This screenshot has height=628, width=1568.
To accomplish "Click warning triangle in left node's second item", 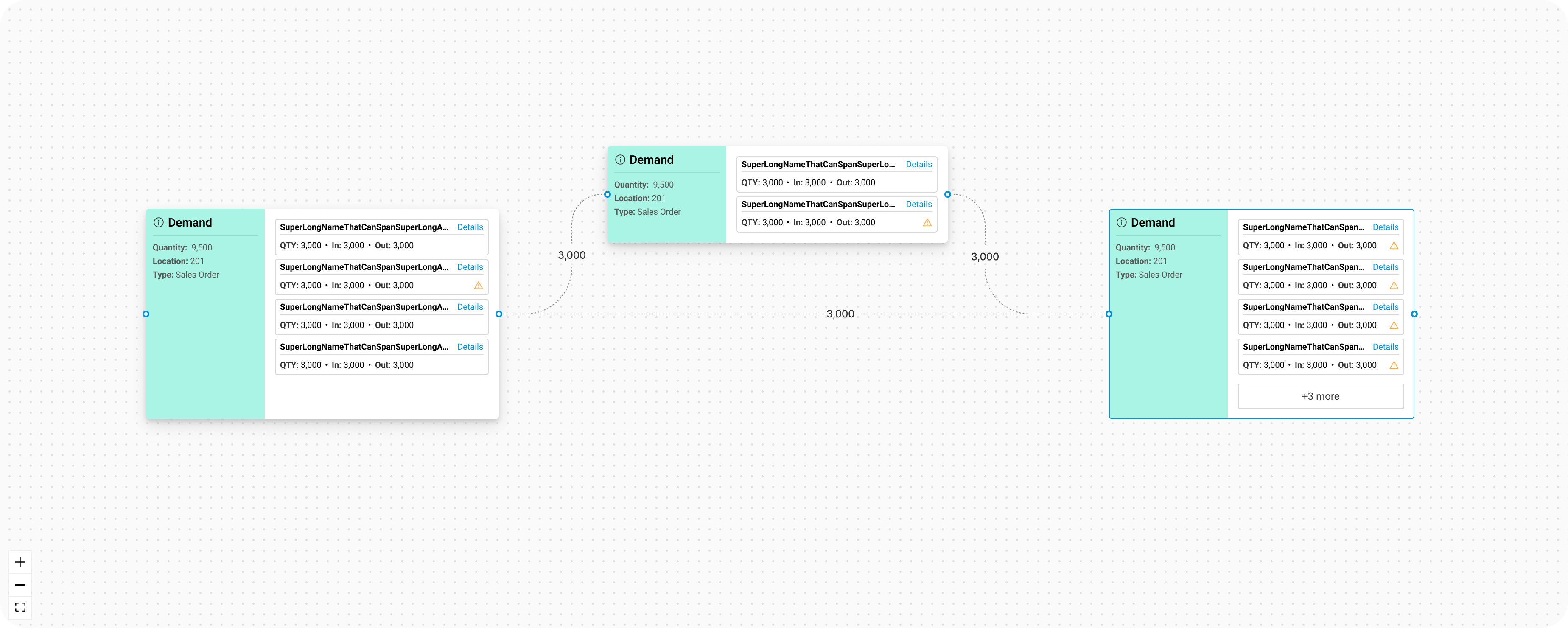I will (479, 286).
